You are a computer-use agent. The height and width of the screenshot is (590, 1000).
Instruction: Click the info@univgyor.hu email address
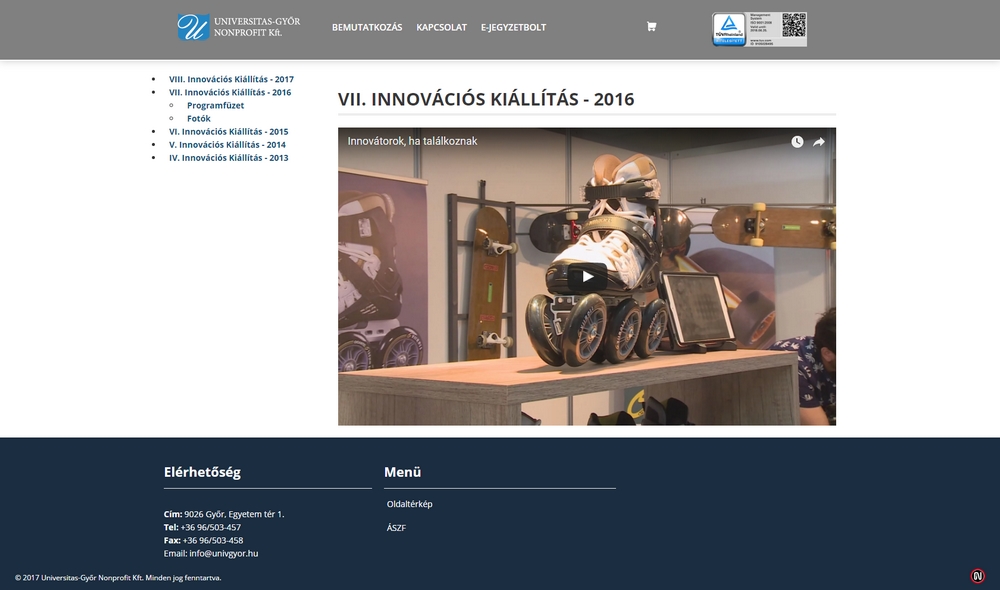(x=222, y=553)
